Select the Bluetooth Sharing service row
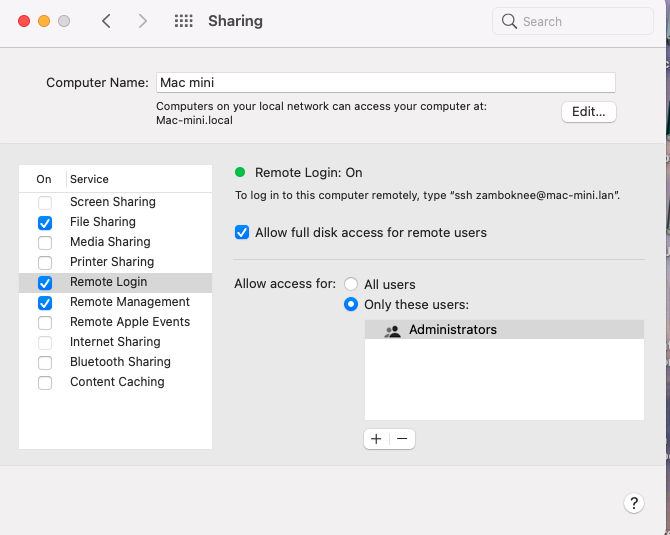 click(115, 362)
